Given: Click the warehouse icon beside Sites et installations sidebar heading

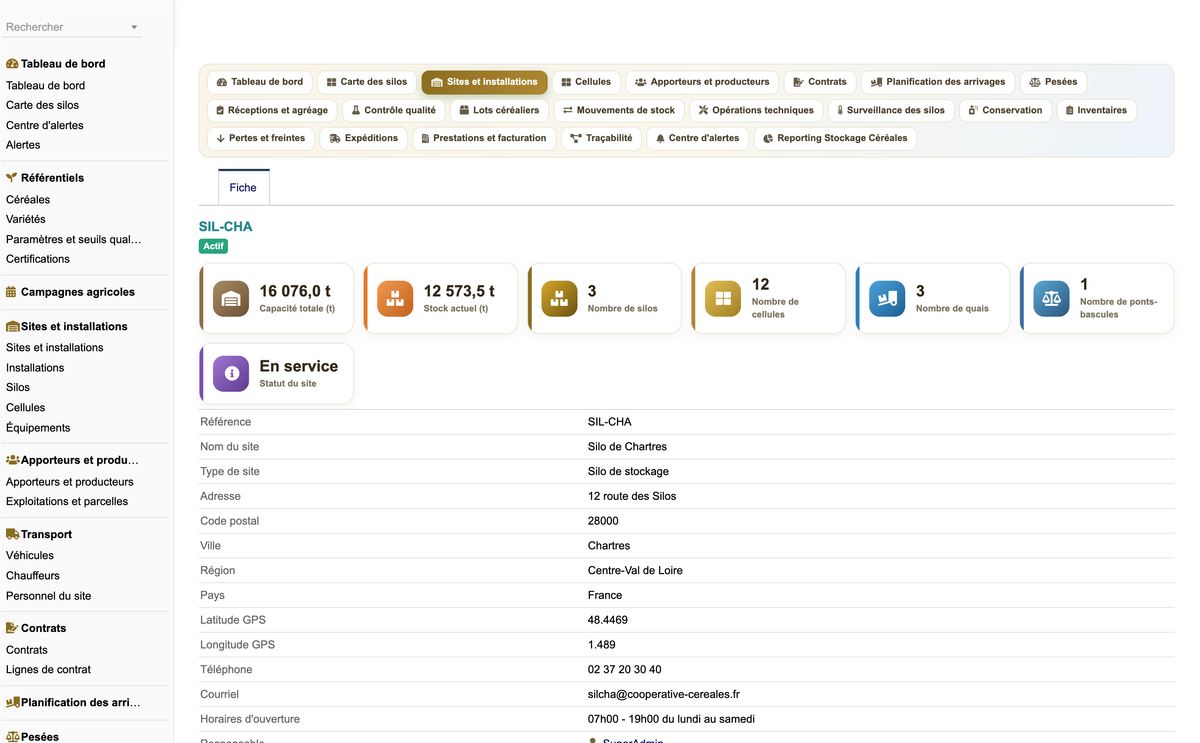Looking at the screenshot, I should [x=13, y=326].
